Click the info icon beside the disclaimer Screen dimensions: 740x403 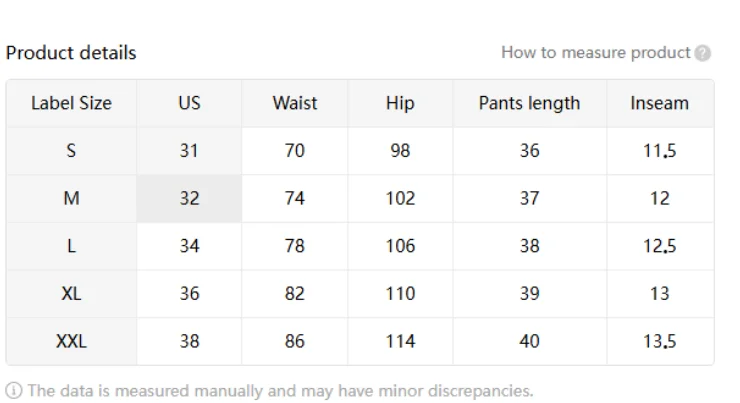pyautogui.click(x=13, y=390)
